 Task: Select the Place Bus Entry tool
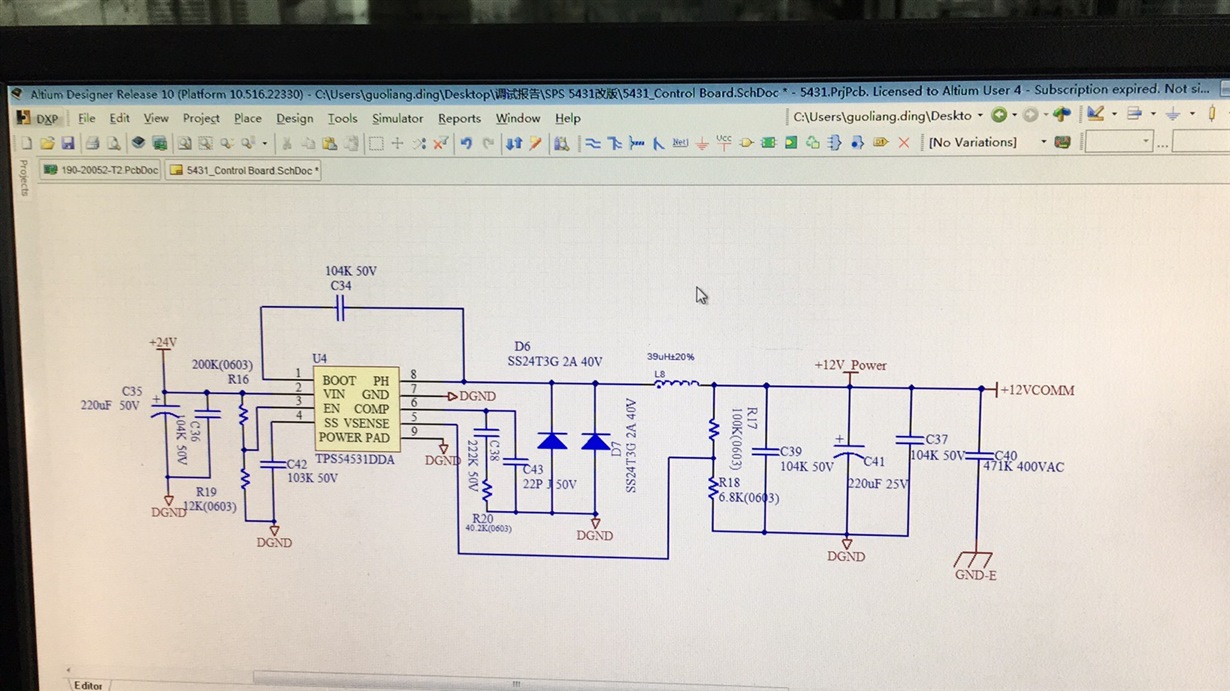coord(656,143)
